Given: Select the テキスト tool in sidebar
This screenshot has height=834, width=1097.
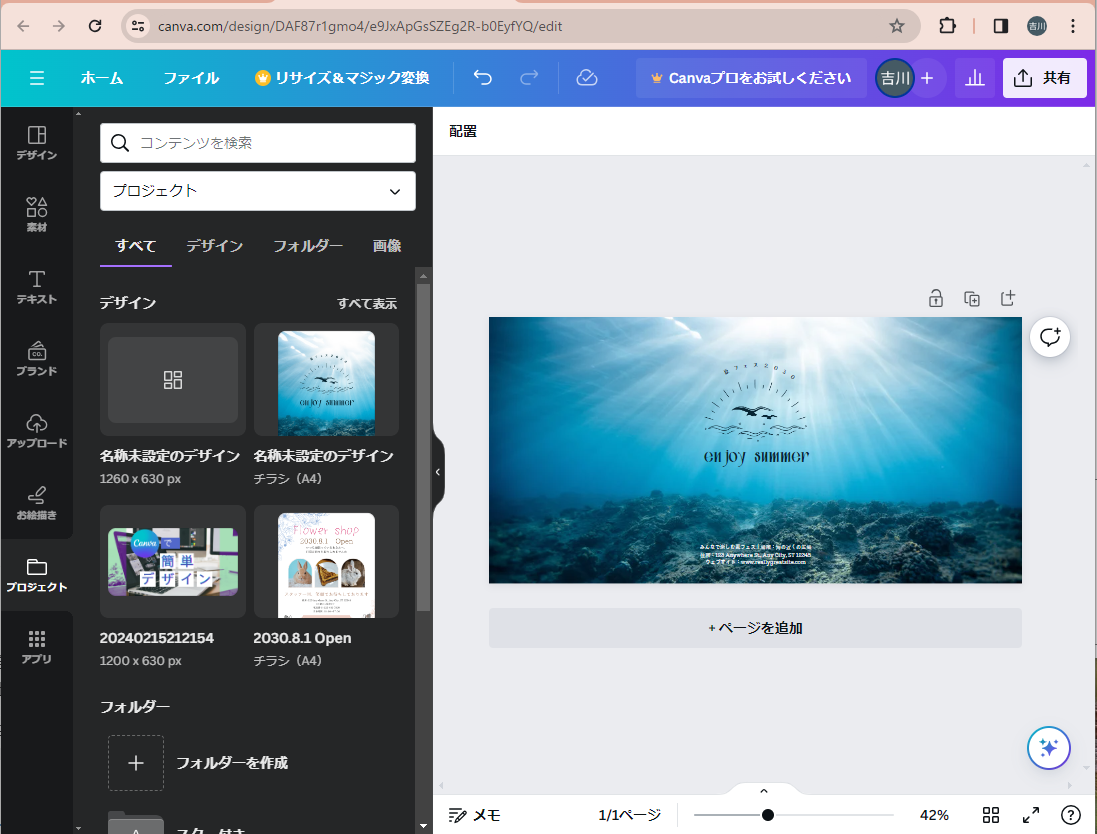Looking at the screenshot, I should coord(36,286).
